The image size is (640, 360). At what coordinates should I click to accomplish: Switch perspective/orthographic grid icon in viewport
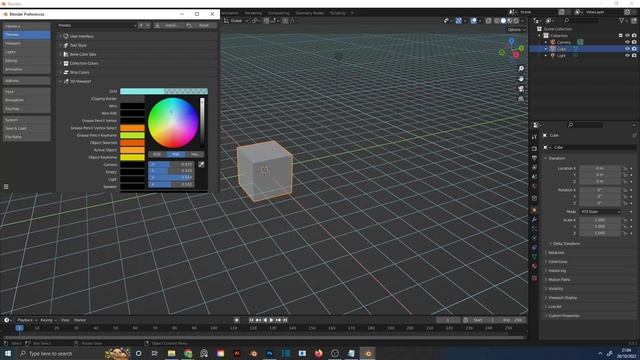[521, 99]
